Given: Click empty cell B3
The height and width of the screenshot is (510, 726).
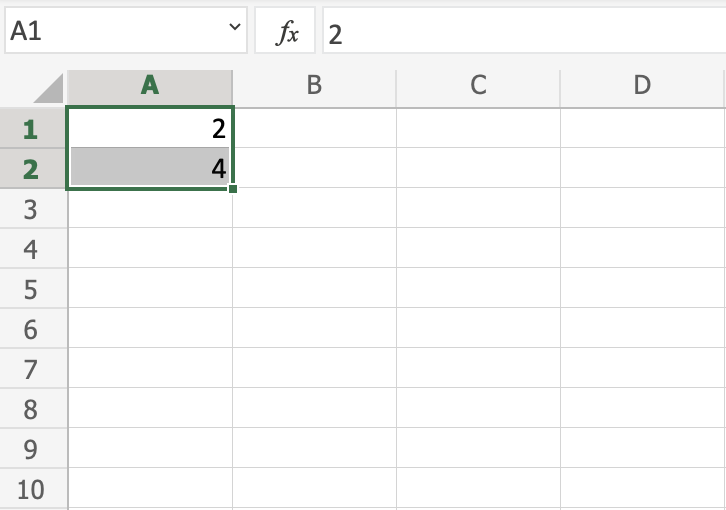Looking at the screenshot, I should click(x=314, y=208).
